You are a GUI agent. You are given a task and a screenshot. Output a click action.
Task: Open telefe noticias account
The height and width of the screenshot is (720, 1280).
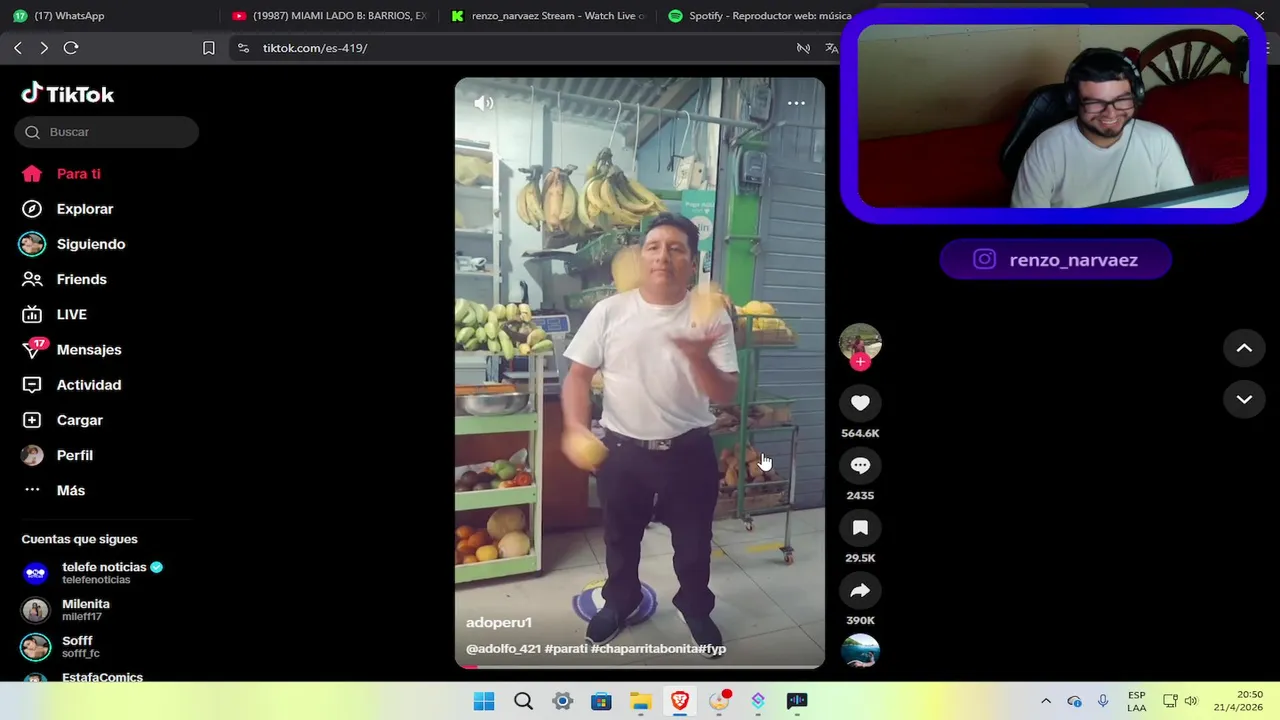pos(93,573)
